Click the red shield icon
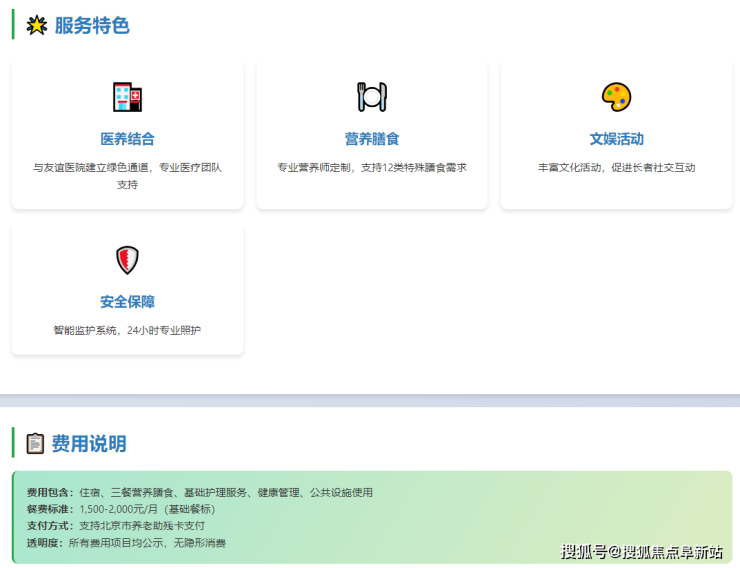The image size is (740, 568). (127, 260)
